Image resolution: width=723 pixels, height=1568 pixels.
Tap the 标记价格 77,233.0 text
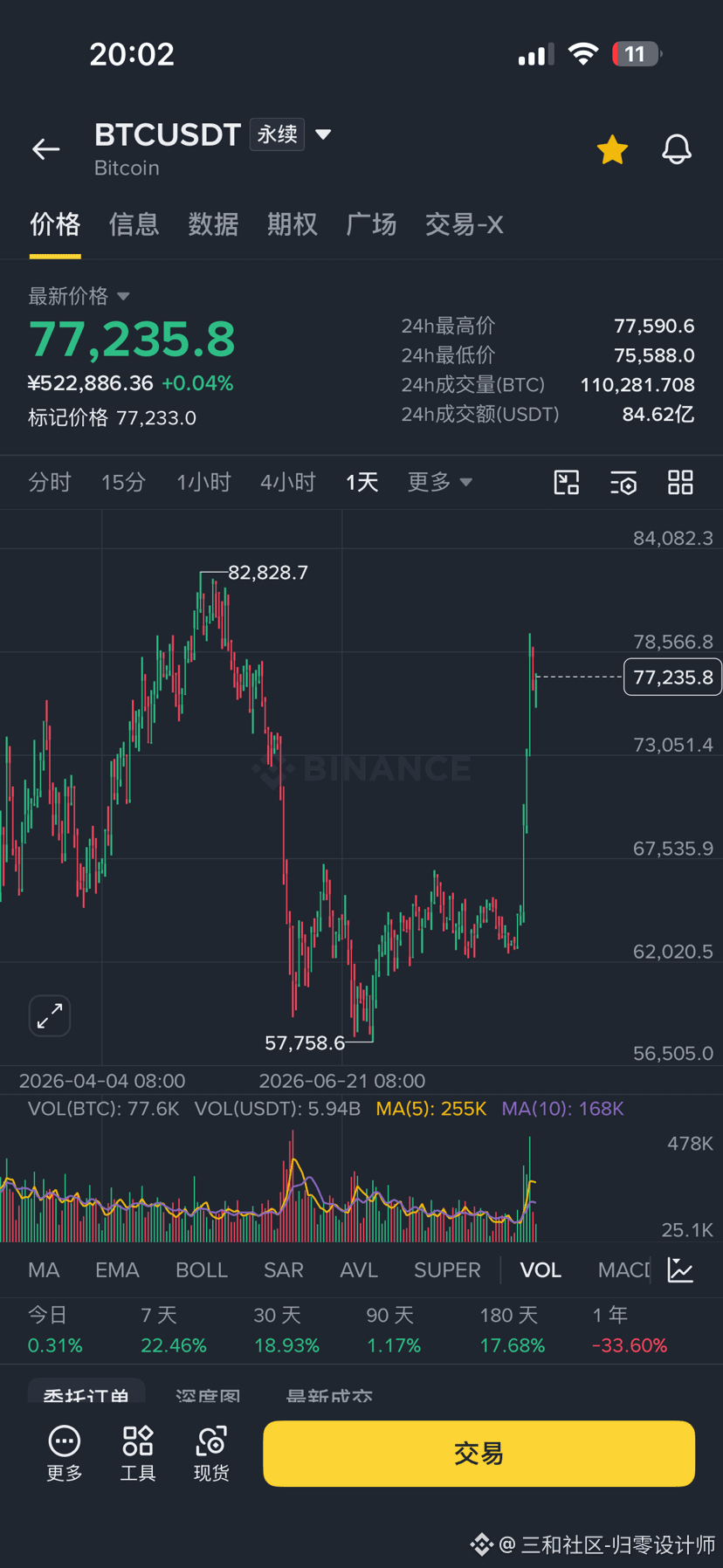click(x=112, y=418)
